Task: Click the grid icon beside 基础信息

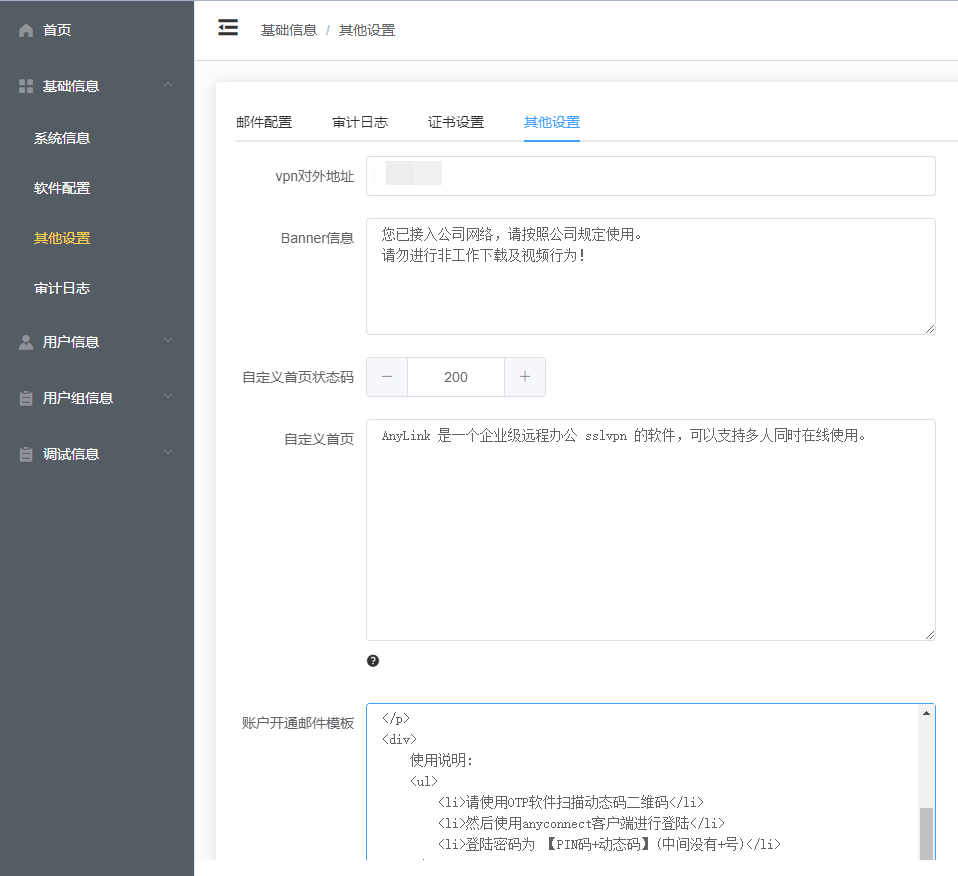Action: 26,86
